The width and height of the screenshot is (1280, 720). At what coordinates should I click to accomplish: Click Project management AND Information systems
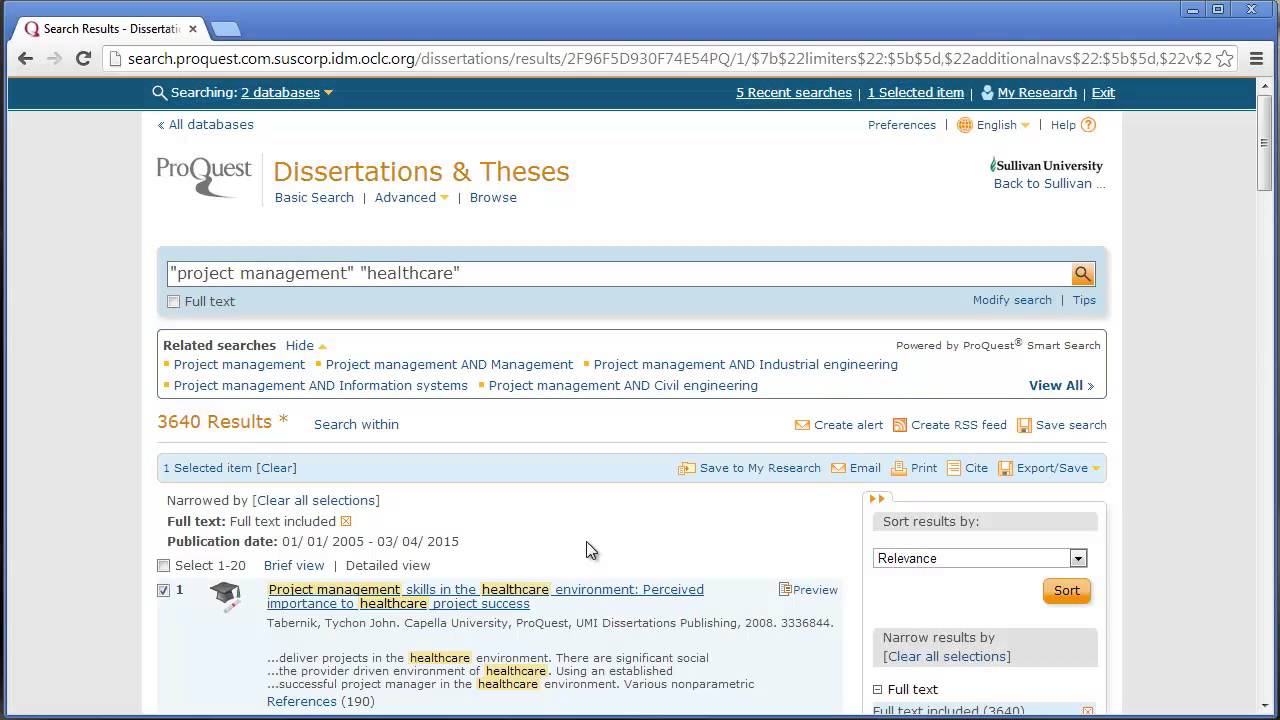(x=320, y=385)
